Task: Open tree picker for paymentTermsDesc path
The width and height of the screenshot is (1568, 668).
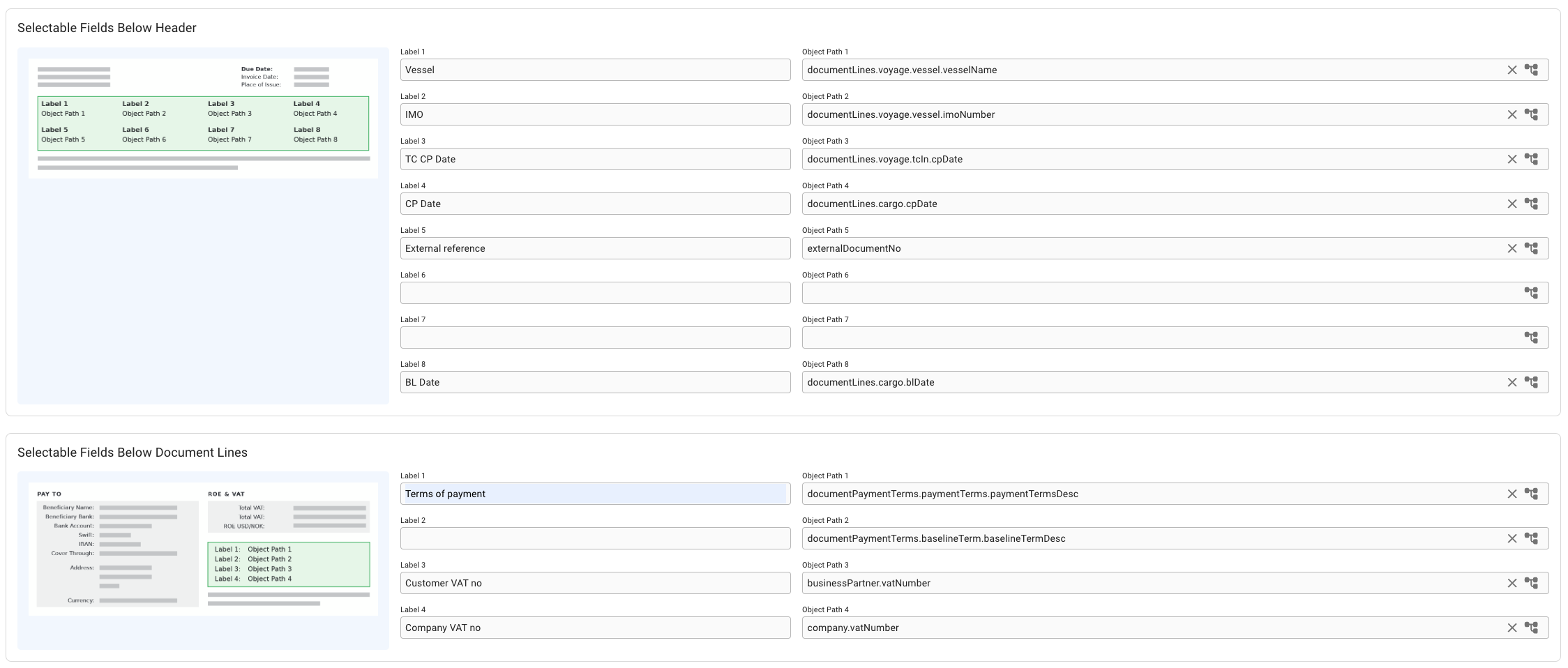Action: (x=1531, y=494)
